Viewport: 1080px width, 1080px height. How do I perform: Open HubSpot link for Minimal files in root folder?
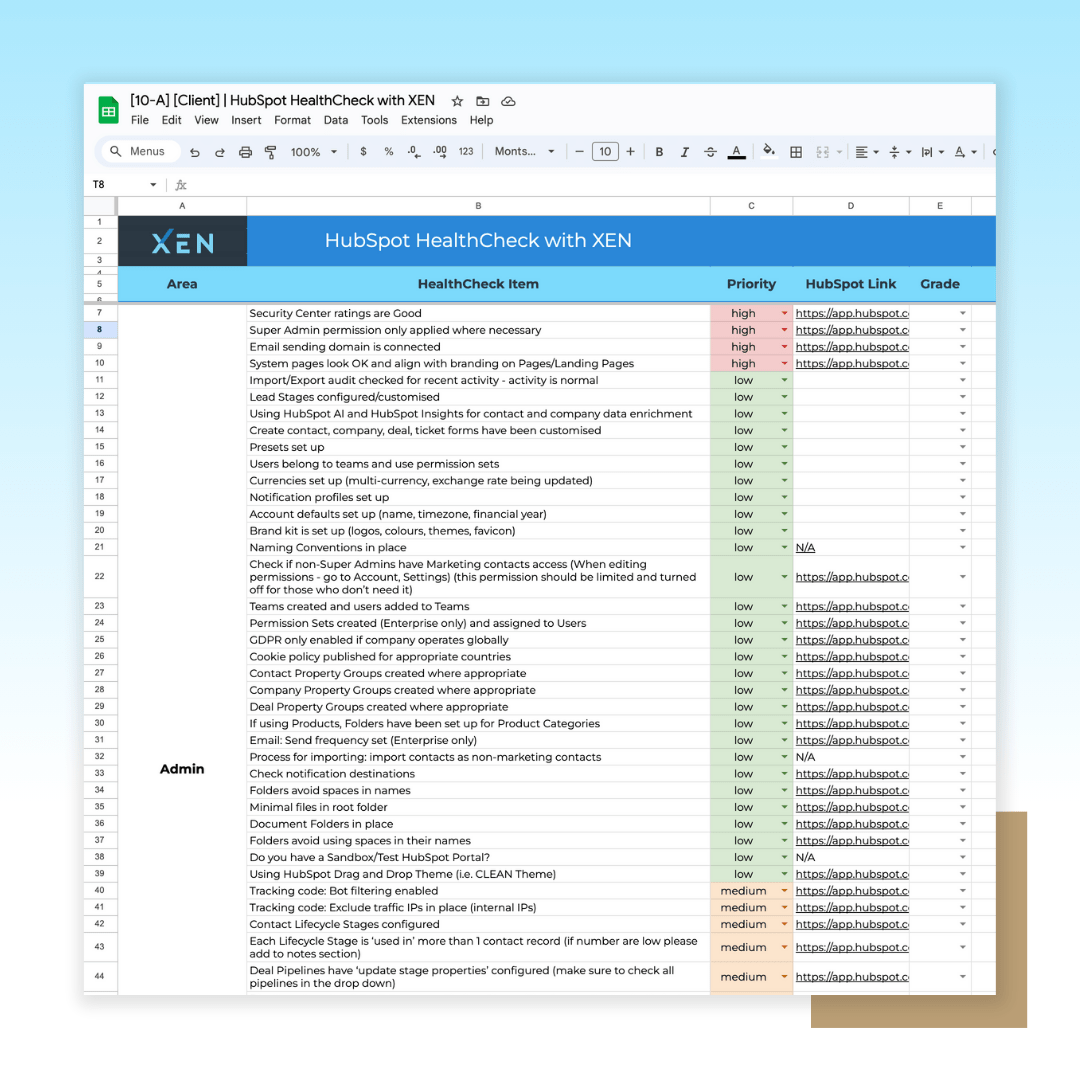click(852, 807)
